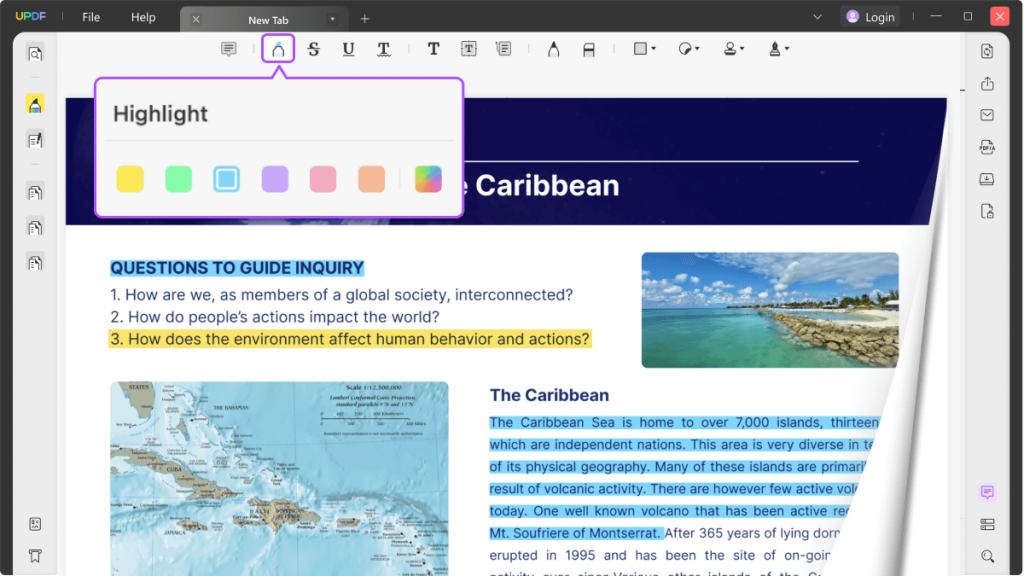Open the File menu
Image resolution: width=1024 pixels, height=576 pixels.
coord(91,17)
